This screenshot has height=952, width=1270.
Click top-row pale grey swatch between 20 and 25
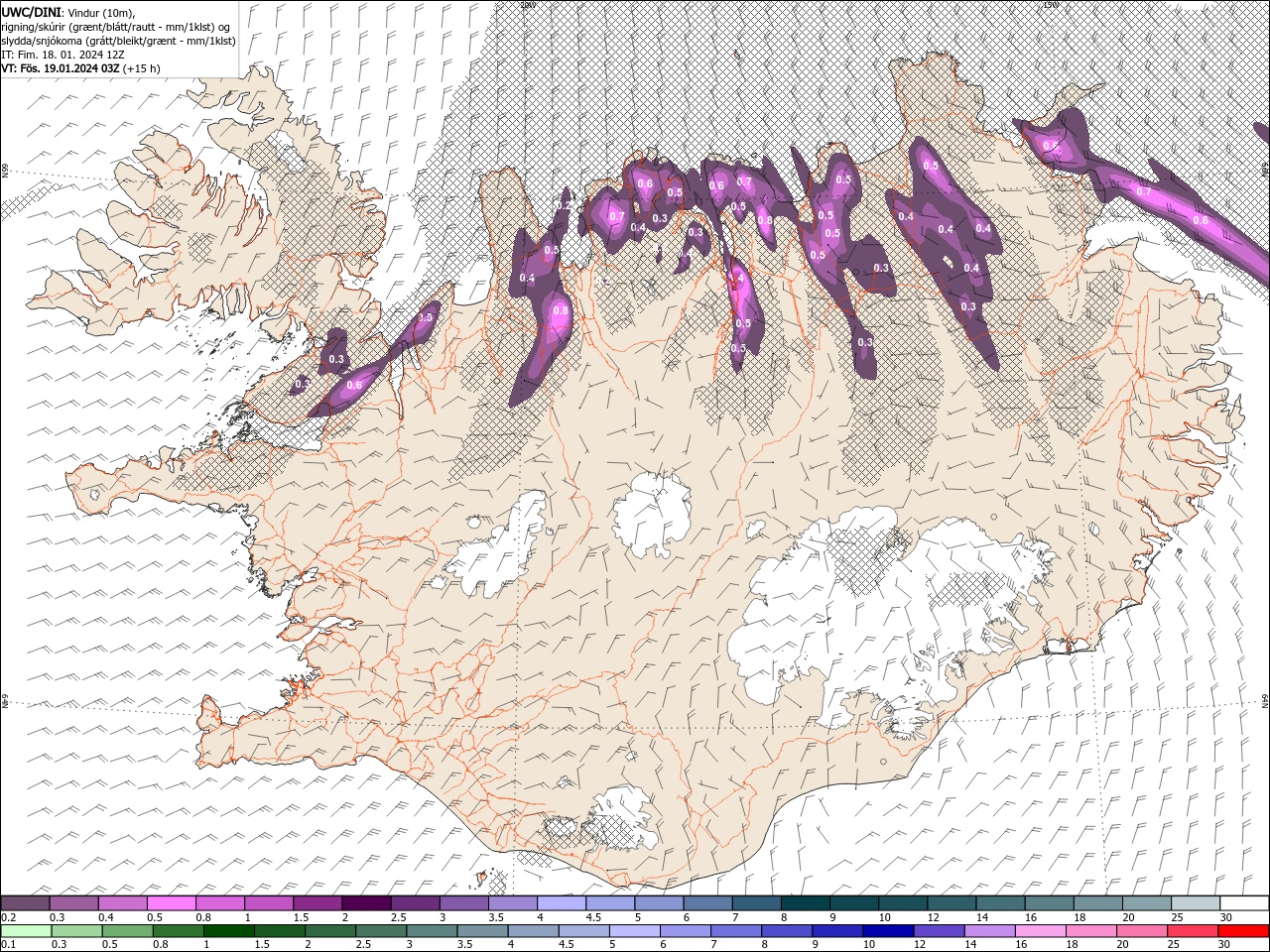[x=1147, y=902]
